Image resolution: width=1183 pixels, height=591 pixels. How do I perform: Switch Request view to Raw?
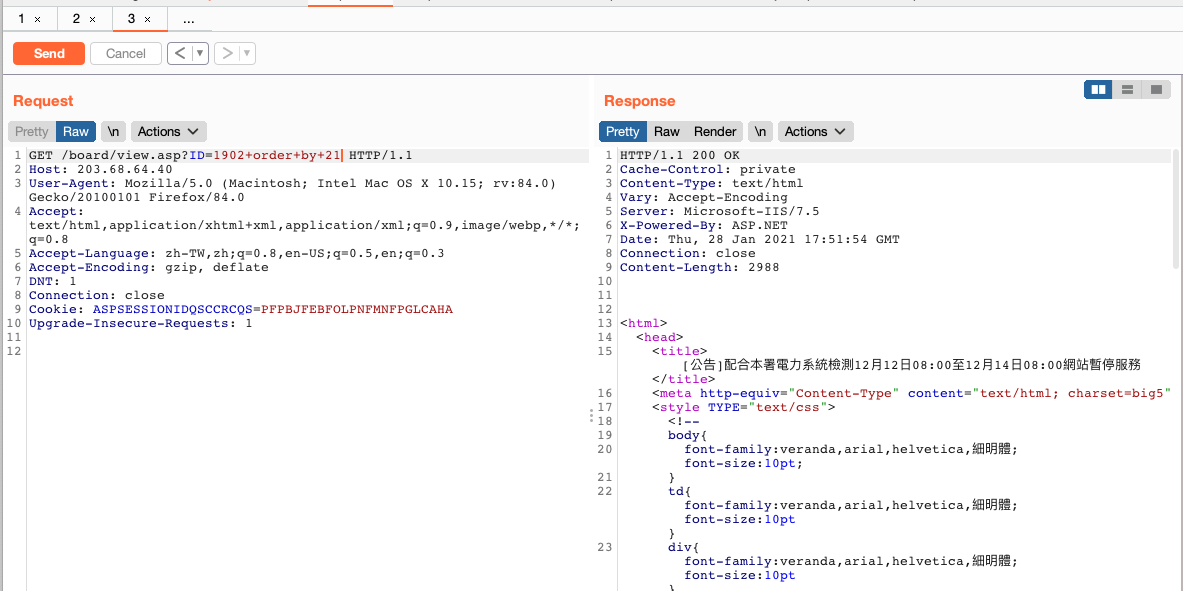[x=75, y=131]
